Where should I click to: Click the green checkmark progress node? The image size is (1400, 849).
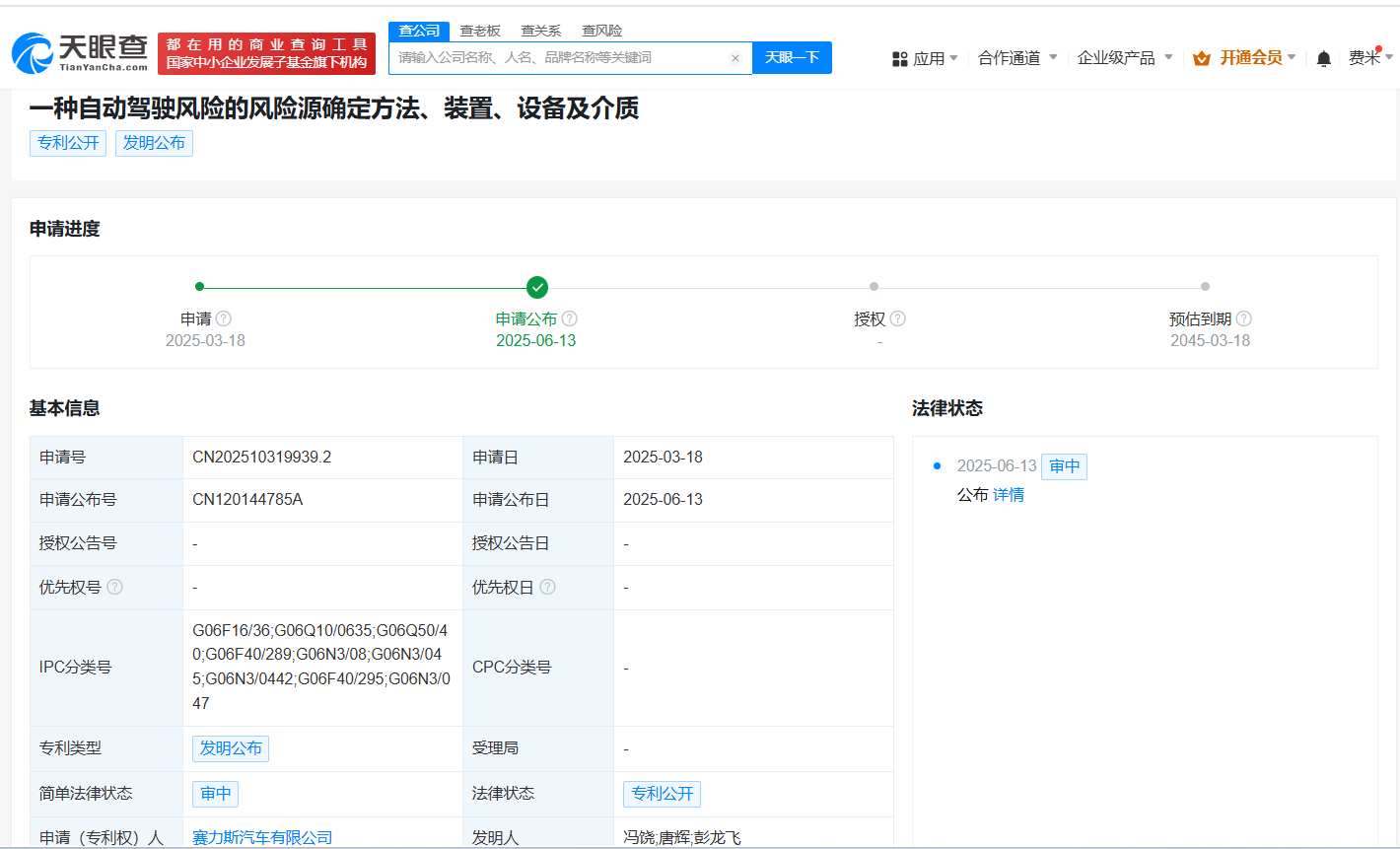pos(536,287)
